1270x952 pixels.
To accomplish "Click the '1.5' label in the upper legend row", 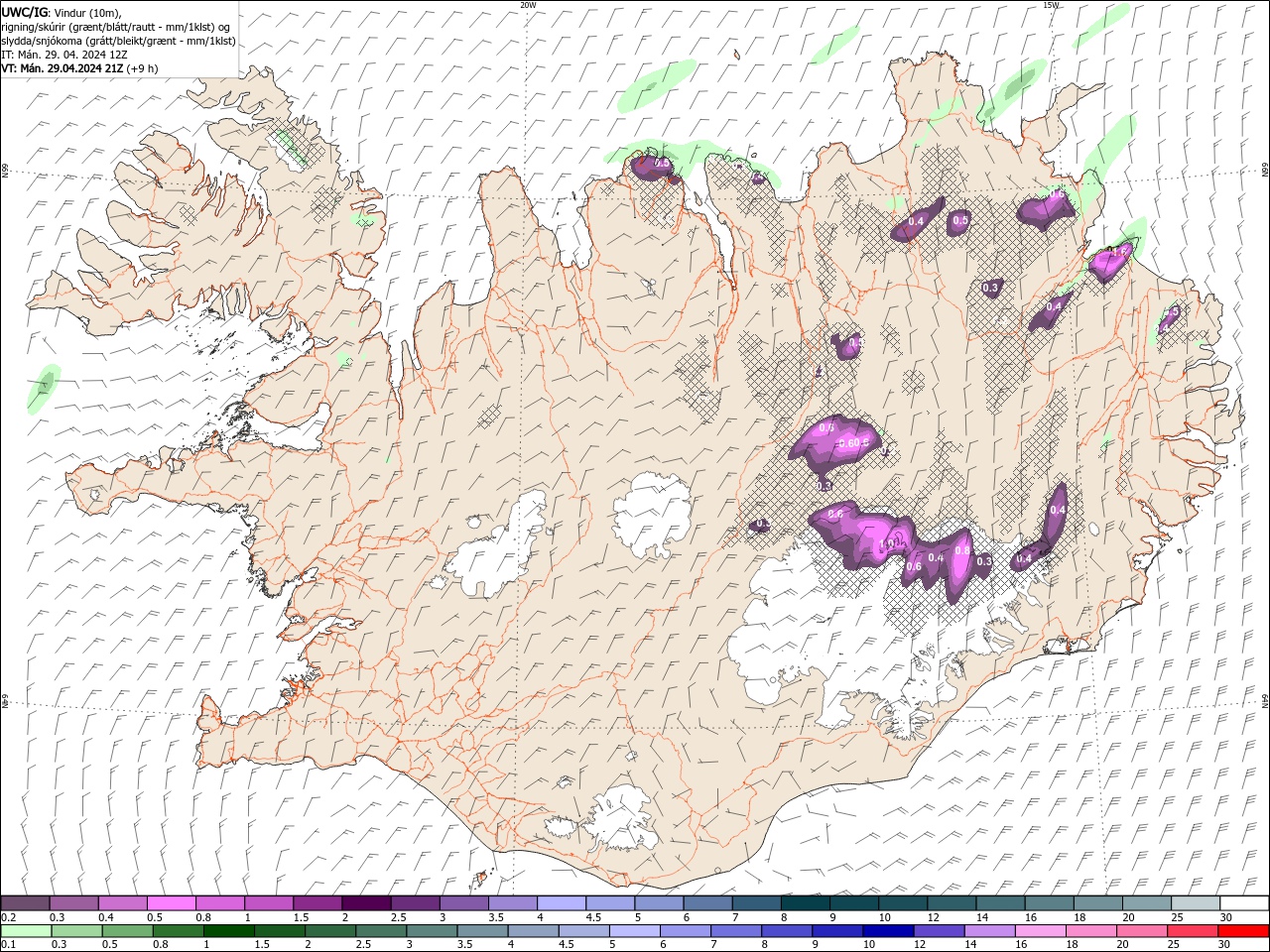I will click(x=300, y=917).
